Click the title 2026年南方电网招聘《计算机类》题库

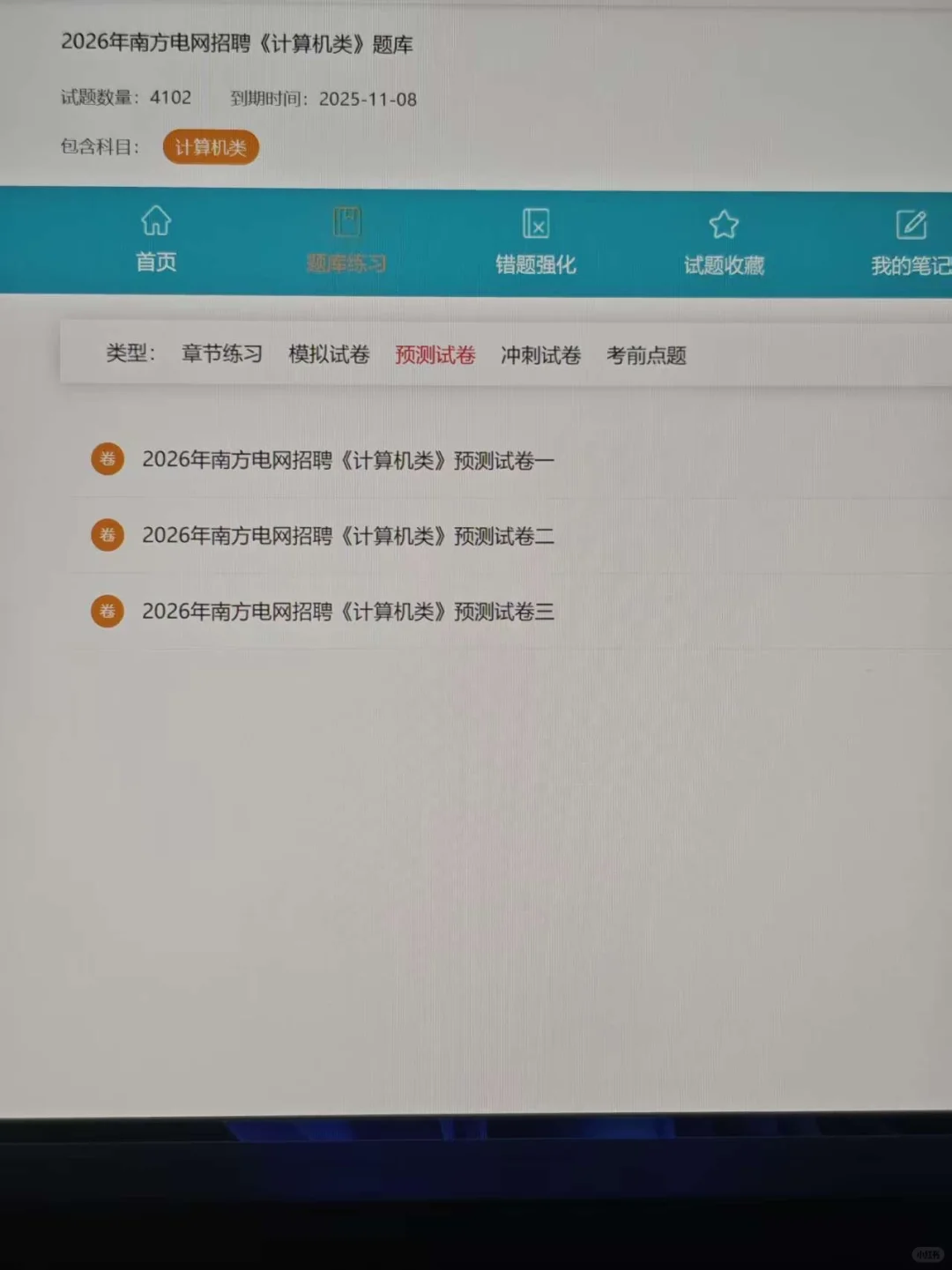pyautogui.click(x=237, y=43)
